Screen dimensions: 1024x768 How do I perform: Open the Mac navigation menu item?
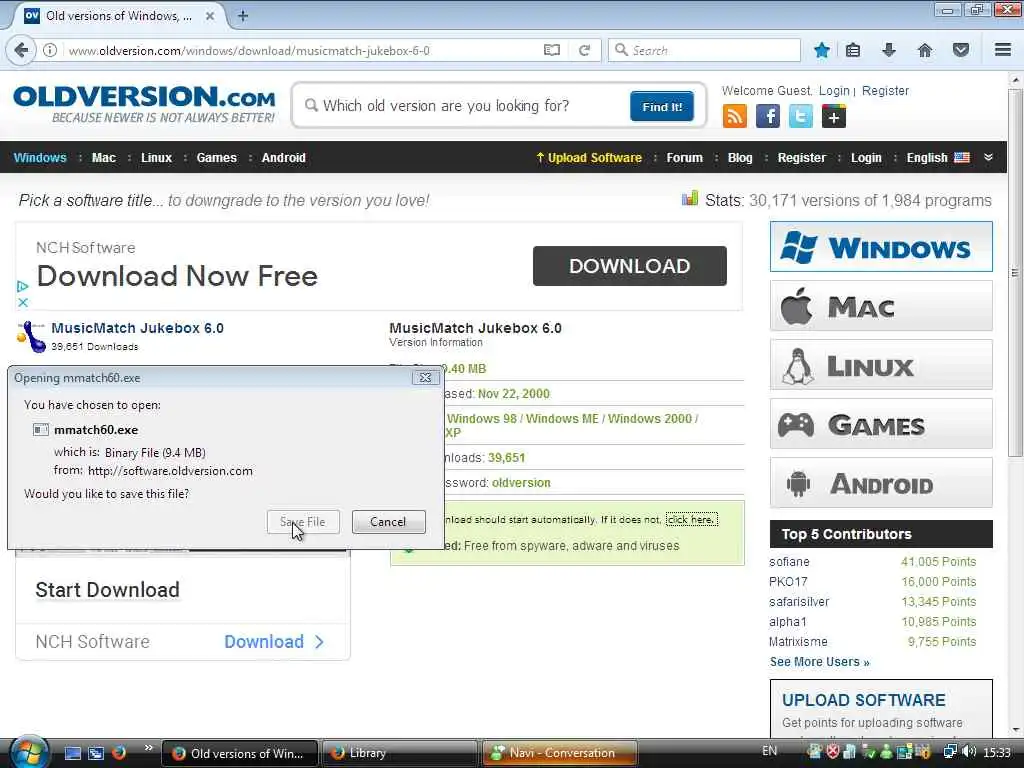[x=103, y=157]
